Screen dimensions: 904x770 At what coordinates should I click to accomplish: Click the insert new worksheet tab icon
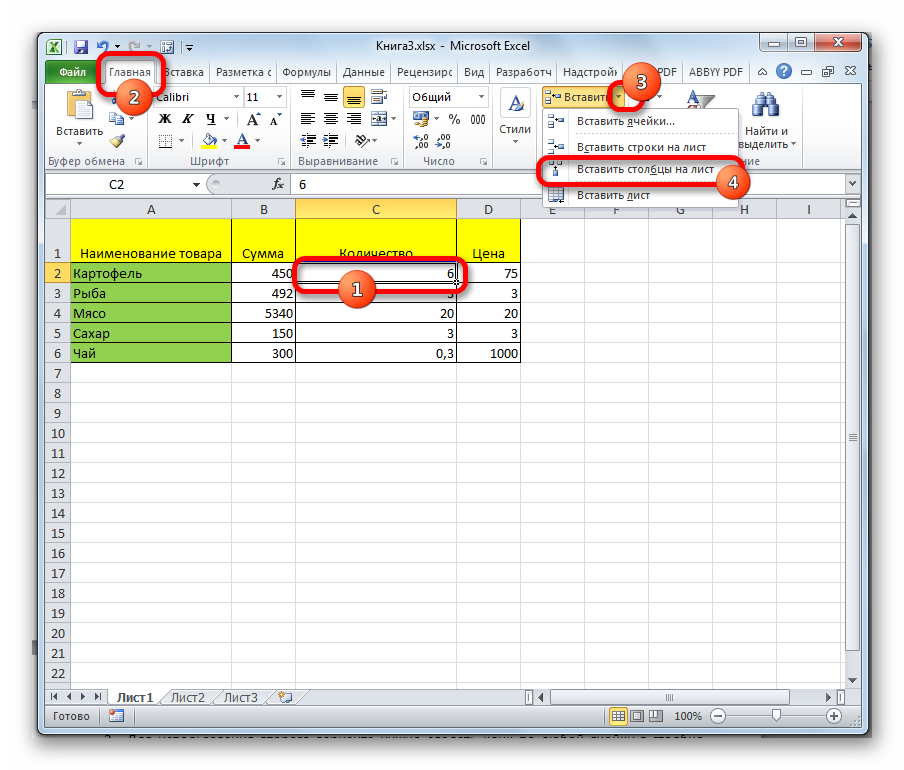(285, 697)
